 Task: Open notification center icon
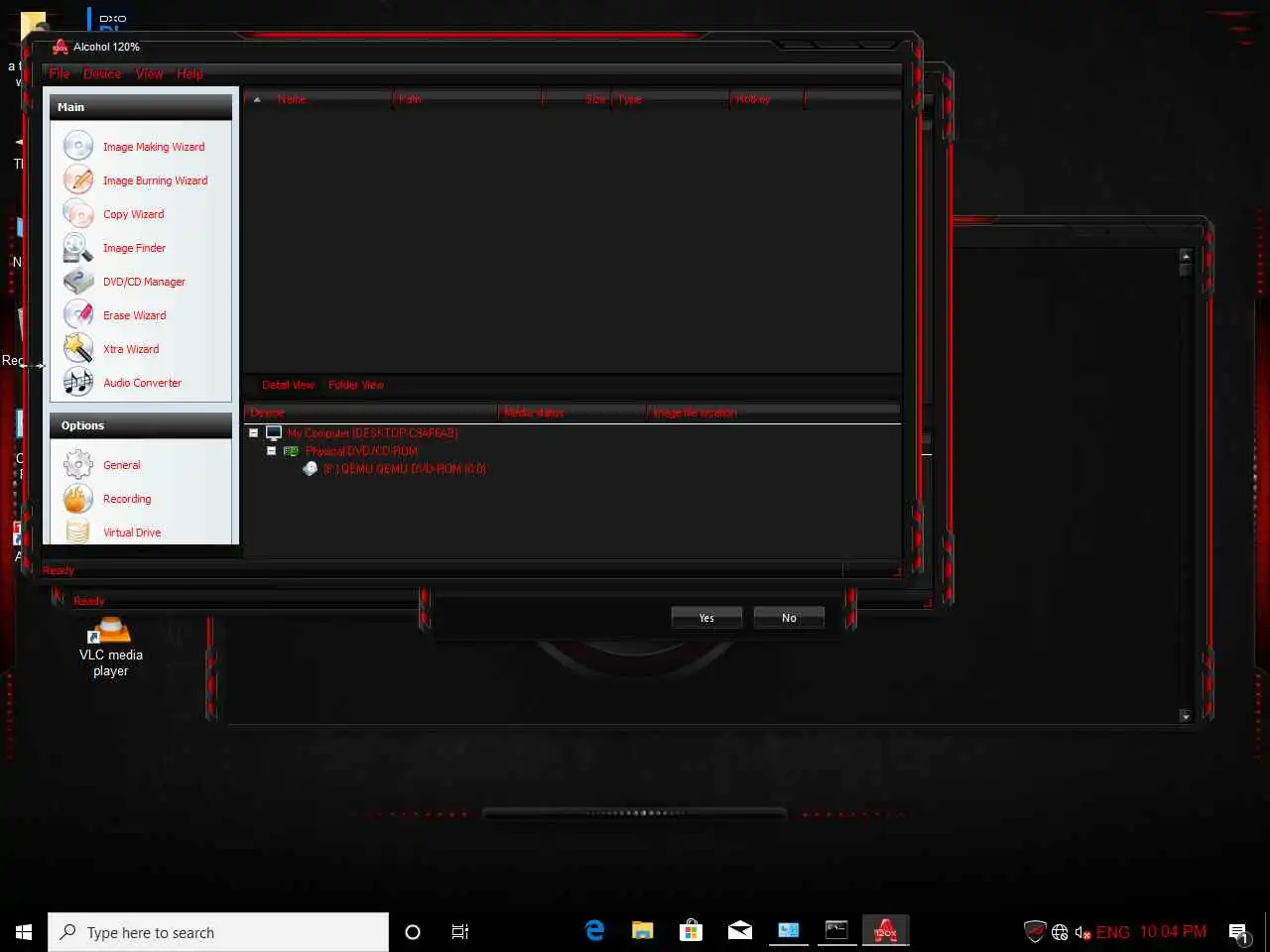pos(1238,932)
